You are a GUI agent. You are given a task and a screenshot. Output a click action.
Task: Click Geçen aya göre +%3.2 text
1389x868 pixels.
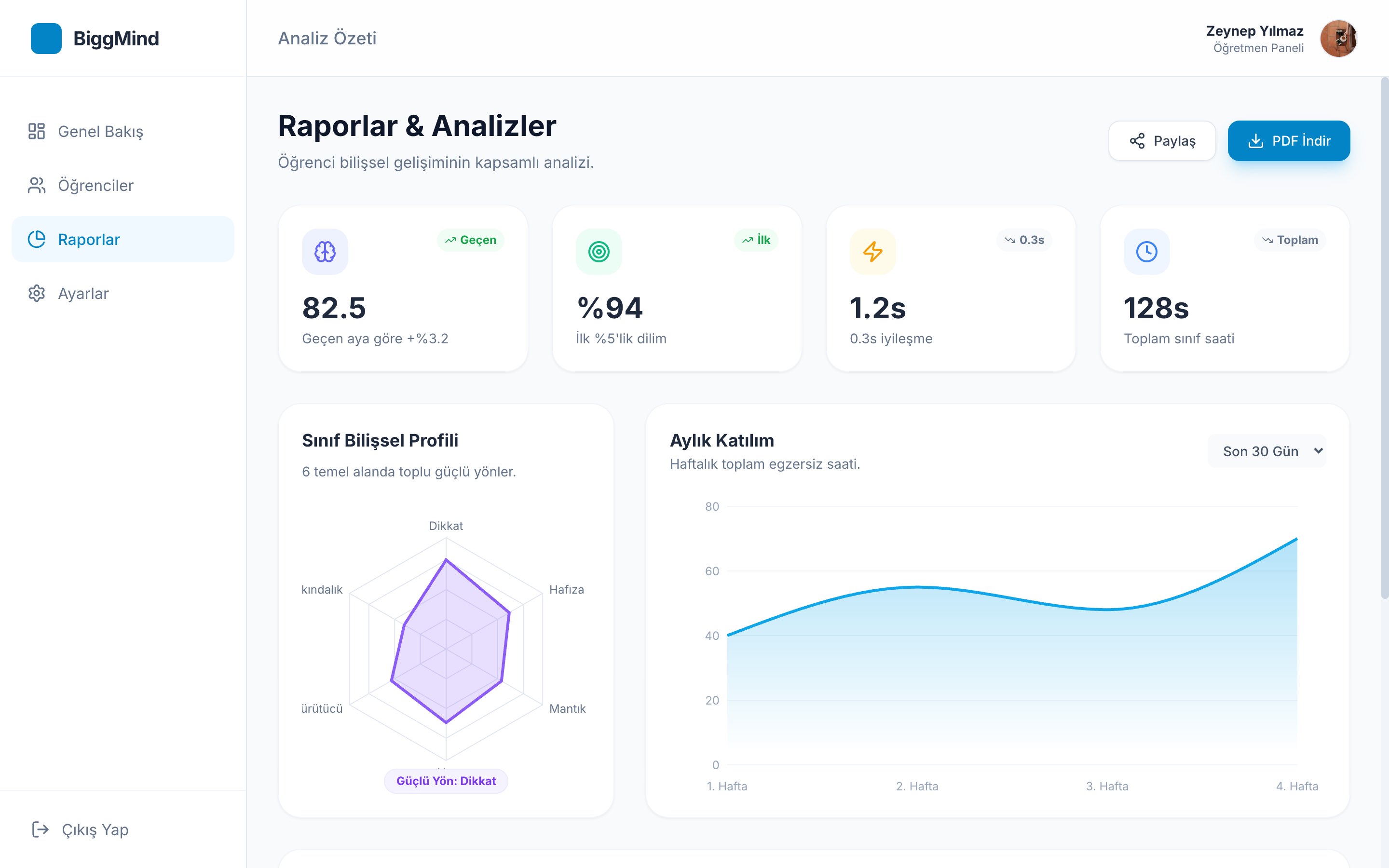pyautogui.click(x=375, y=339)
